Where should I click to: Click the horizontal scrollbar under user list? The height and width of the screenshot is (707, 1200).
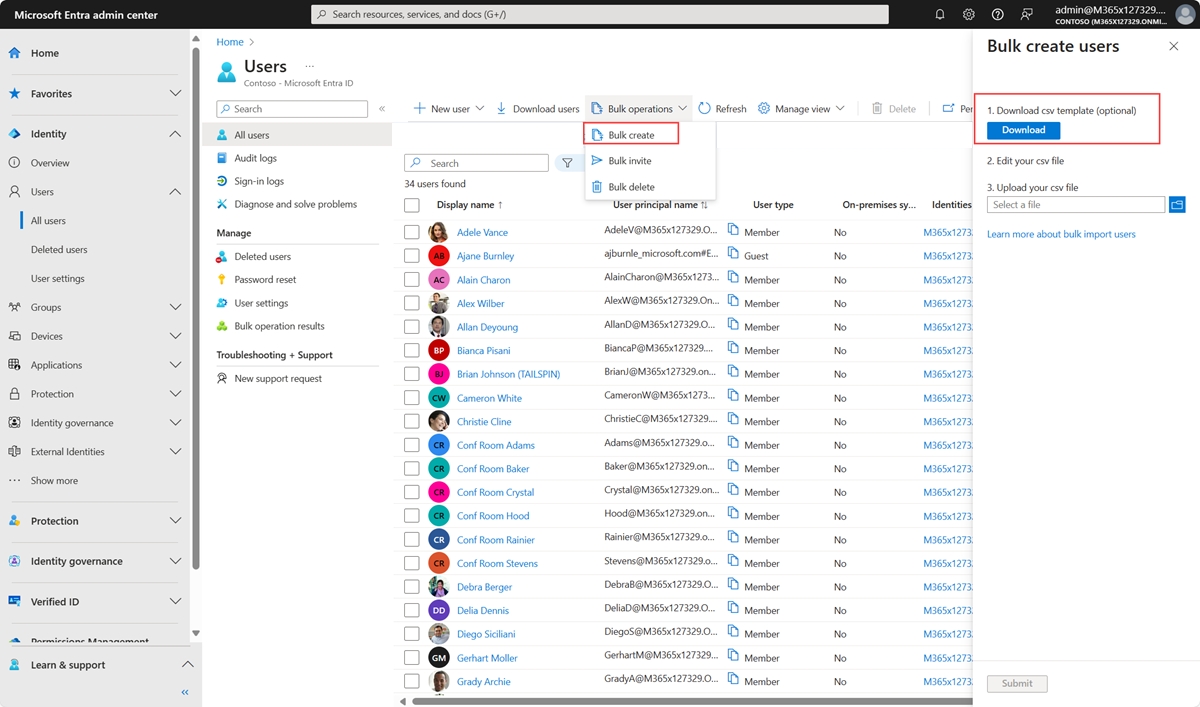click(x=690, y=701)
